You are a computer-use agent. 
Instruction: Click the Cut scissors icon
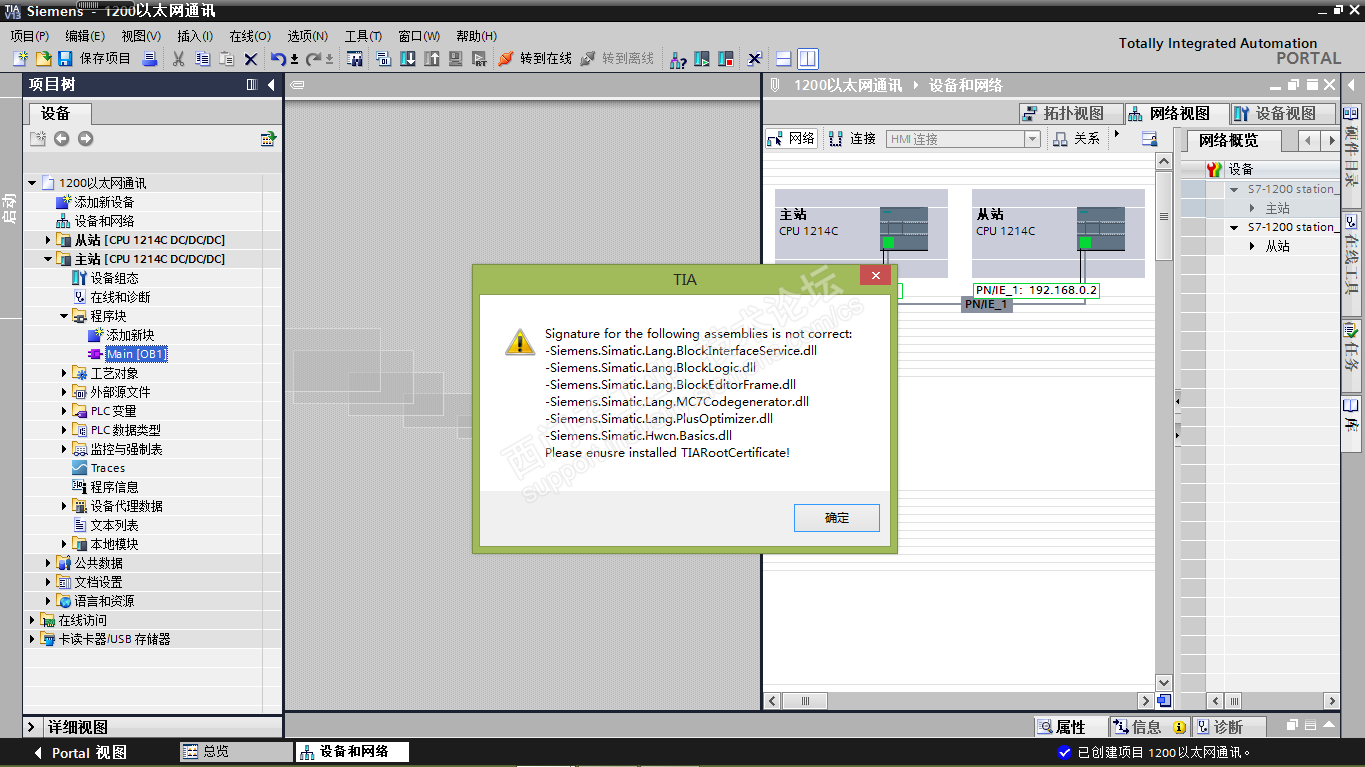pos(178,59)
